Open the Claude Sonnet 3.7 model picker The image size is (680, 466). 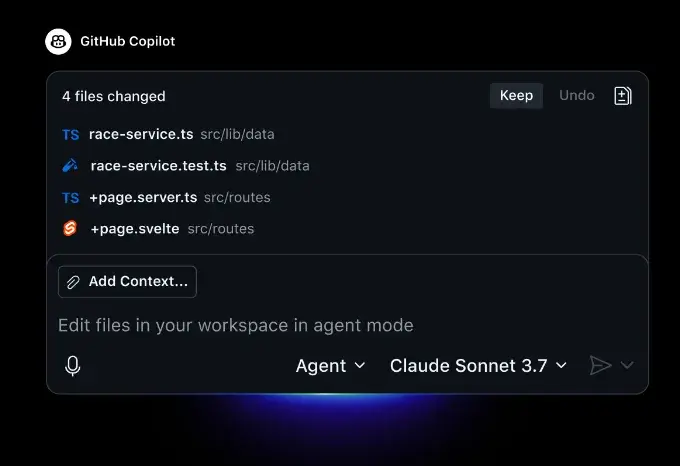pyautogui.click(x=478, y=366)
